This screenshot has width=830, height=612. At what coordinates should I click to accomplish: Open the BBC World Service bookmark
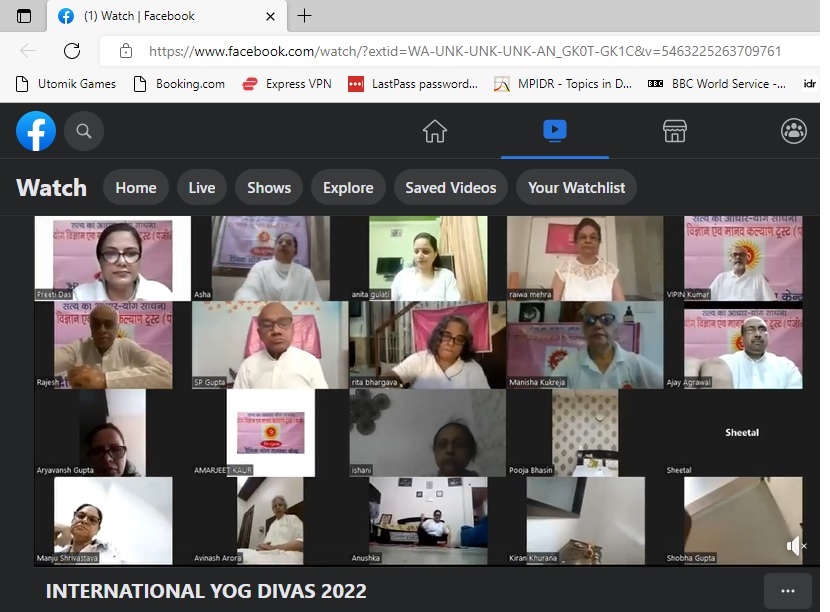(717, 84)
